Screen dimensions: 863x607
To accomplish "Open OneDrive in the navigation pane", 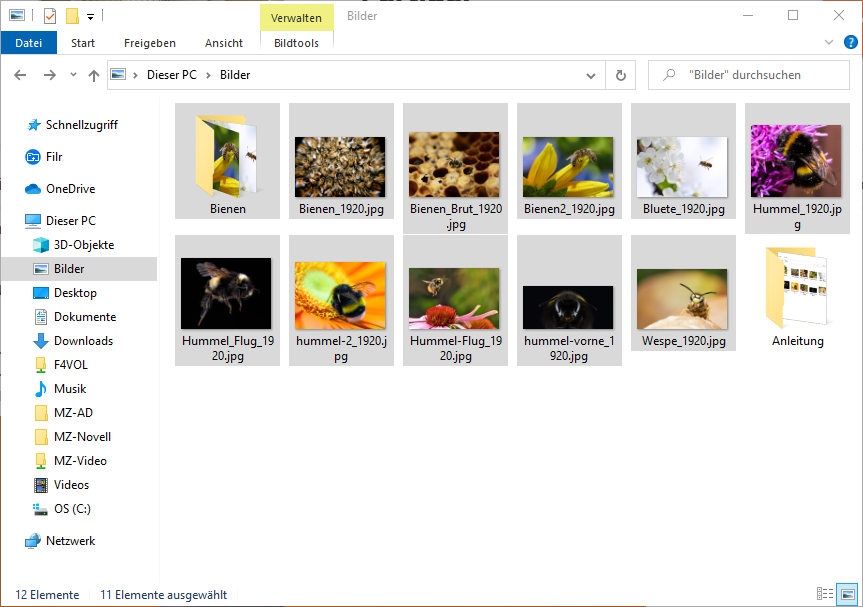I will pyautogui.click(x=60, y=189).
